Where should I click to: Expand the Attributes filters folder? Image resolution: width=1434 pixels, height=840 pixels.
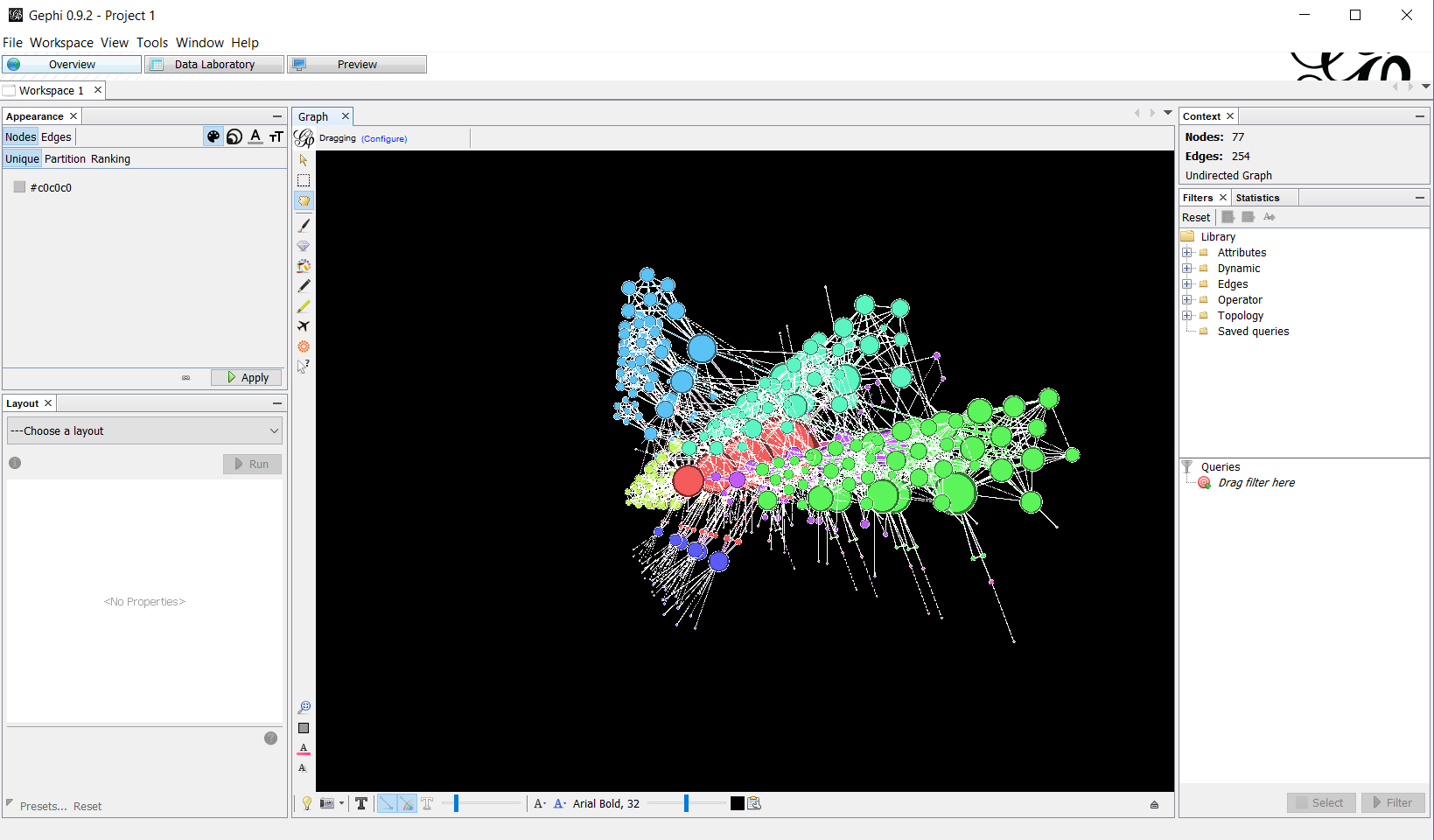(x=1187, y=252)
